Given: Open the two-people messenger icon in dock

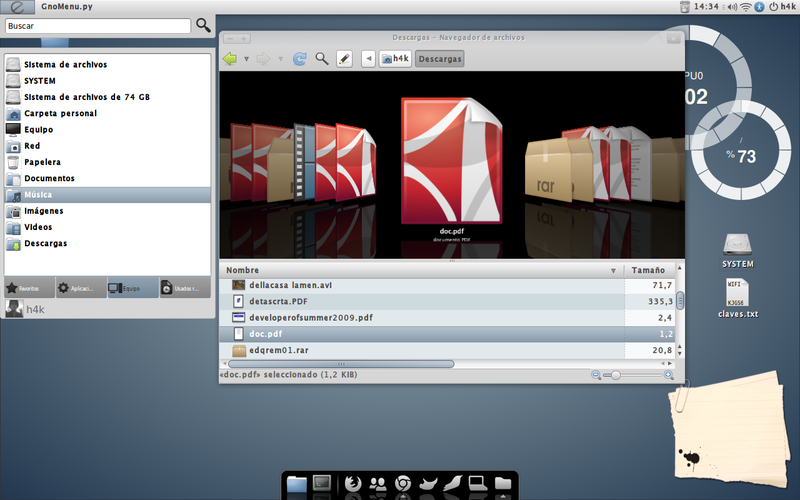Looking at the screenshot, I should (x=378, y=483).
